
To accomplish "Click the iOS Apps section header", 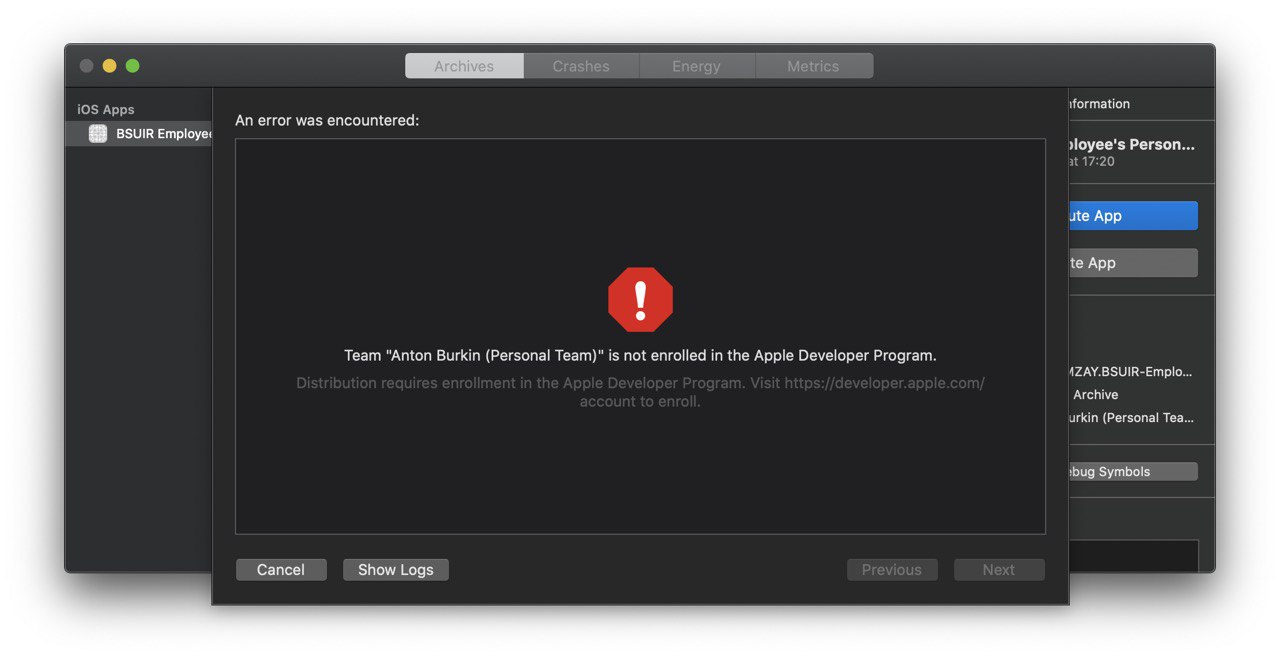I will (106, 110).
